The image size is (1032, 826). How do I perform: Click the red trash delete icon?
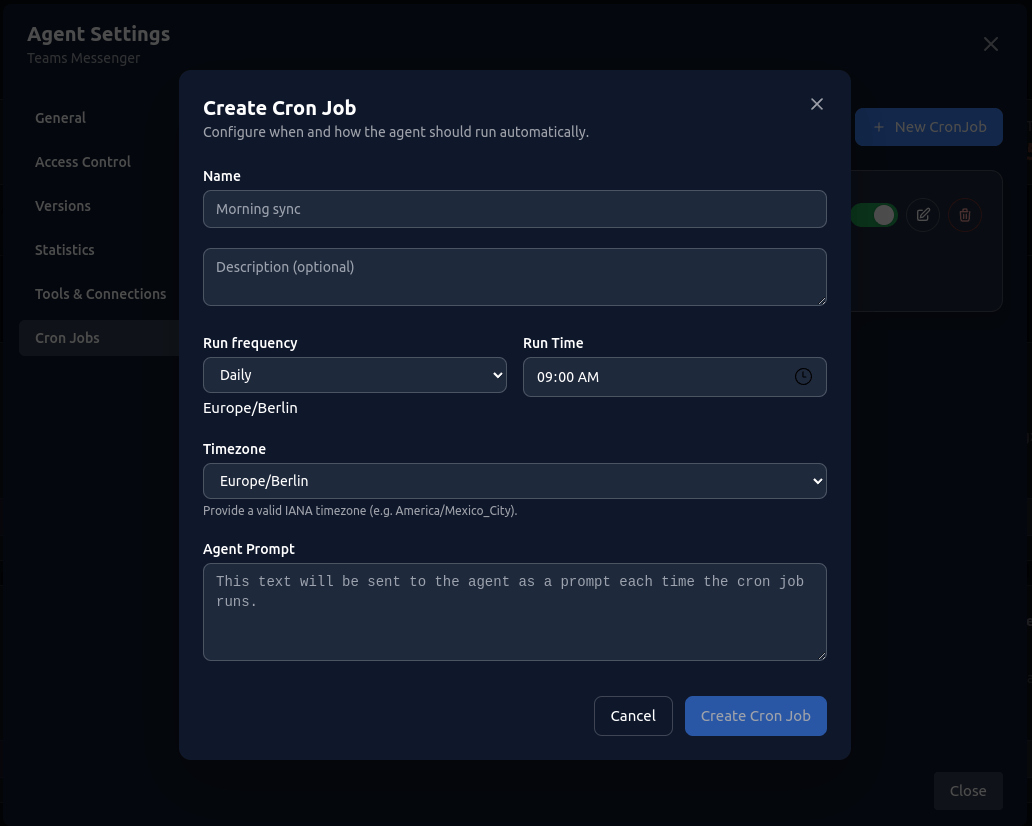coord(965,215)
